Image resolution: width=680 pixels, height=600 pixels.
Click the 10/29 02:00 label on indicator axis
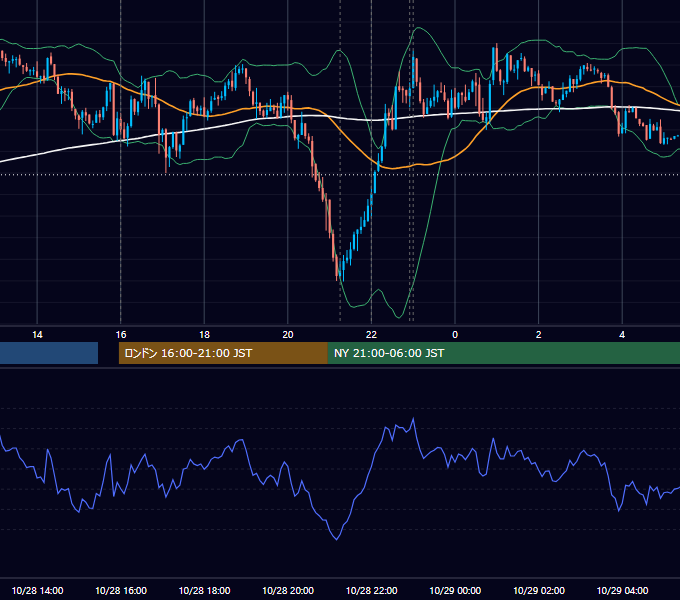click(x=539, y=590)
